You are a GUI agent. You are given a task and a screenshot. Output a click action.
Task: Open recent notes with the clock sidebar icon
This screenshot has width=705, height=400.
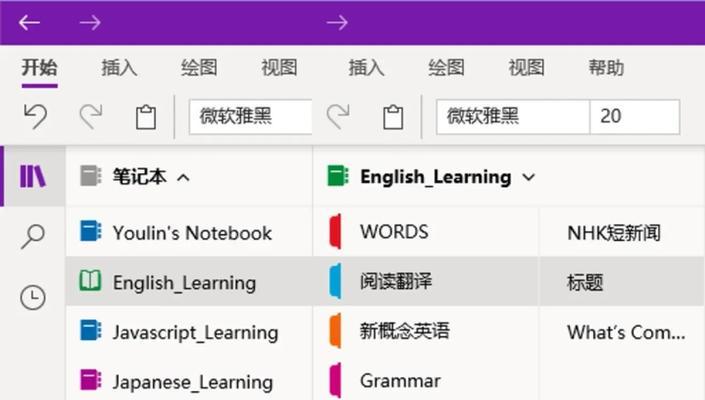pyautogui.click(x=33, y=298)
